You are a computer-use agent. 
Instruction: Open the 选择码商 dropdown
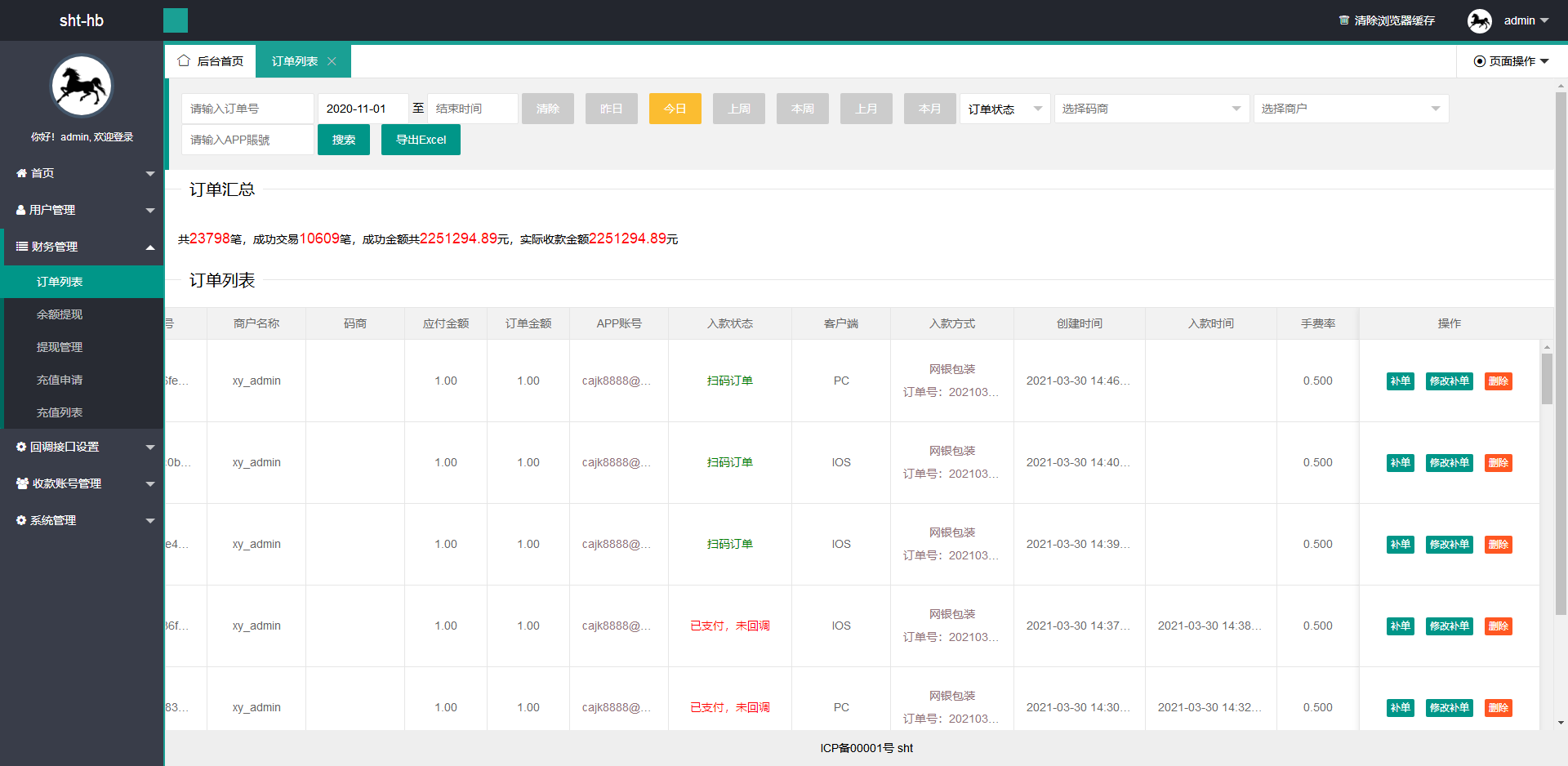[1151, 109]
